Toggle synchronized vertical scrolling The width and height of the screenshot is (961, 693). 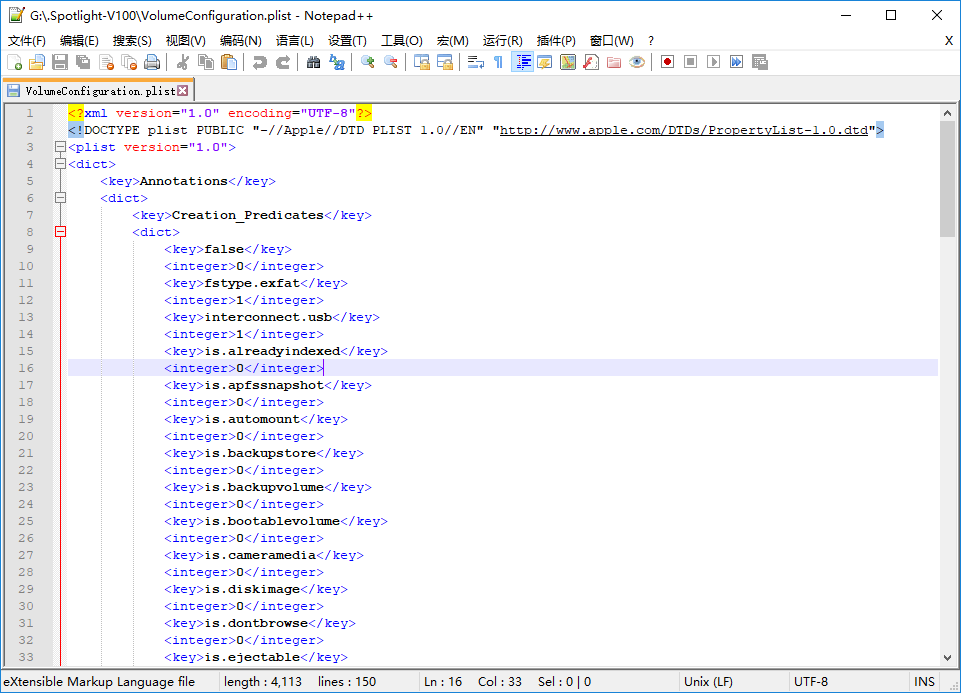(x=422, y=62)
